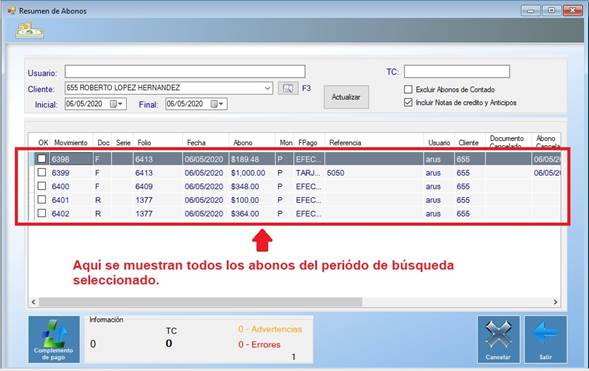
Task: Tick the OK checkbox for movement 6402
Action: coord(42,213)
